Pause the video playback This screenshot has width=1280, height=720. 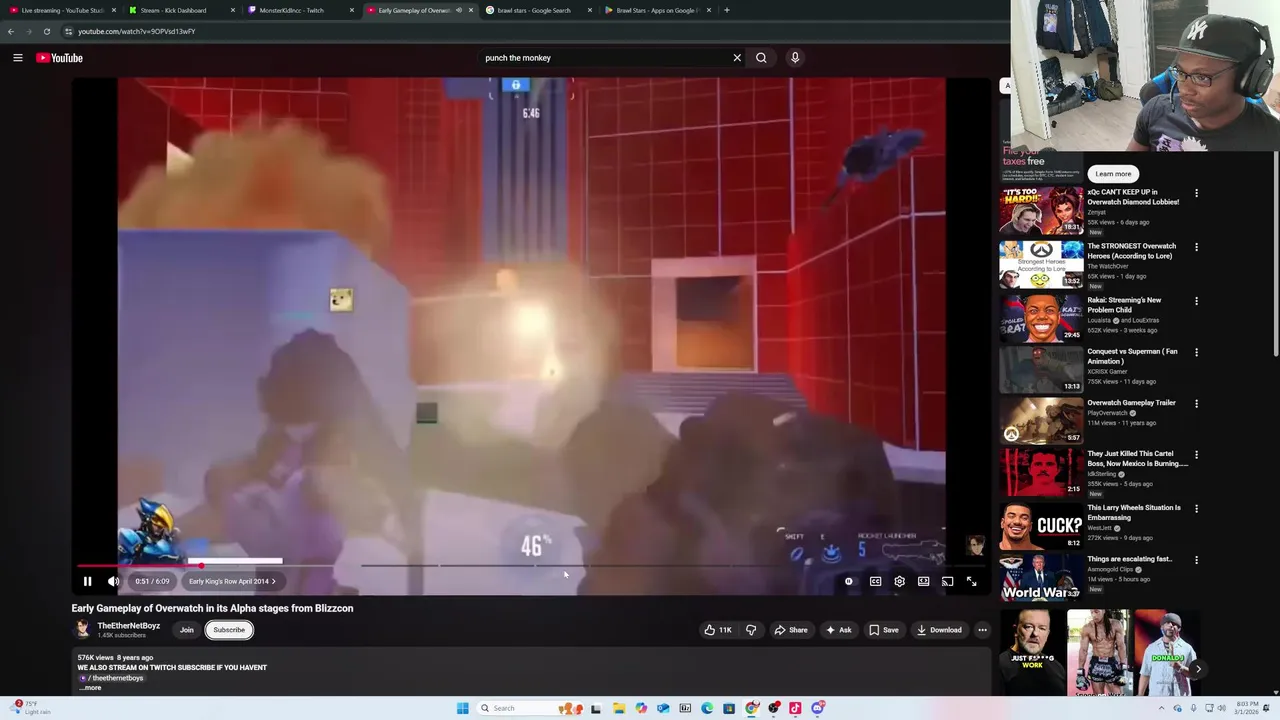[87, 581]
